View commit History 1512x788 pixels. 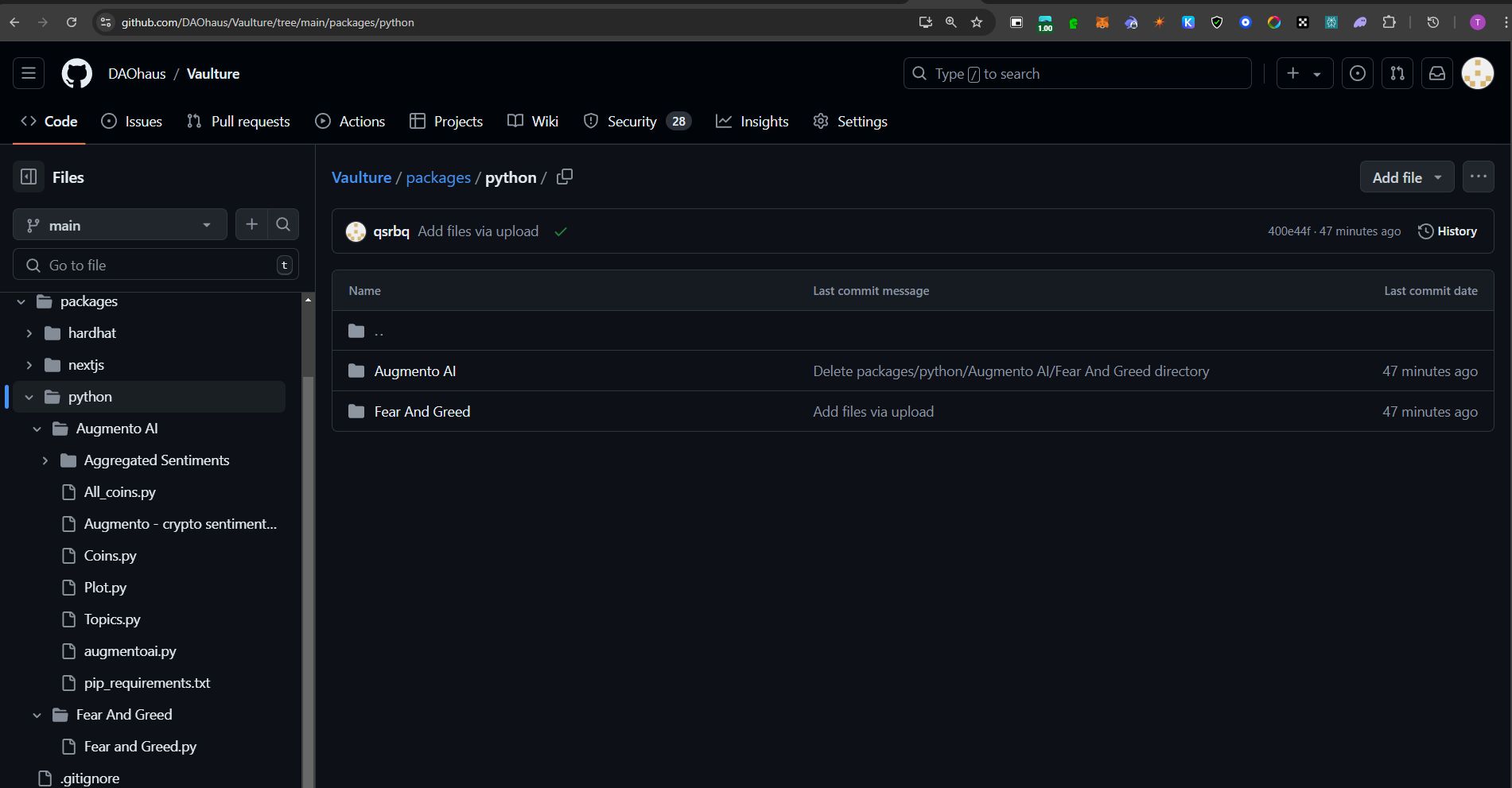point(1448,231)
